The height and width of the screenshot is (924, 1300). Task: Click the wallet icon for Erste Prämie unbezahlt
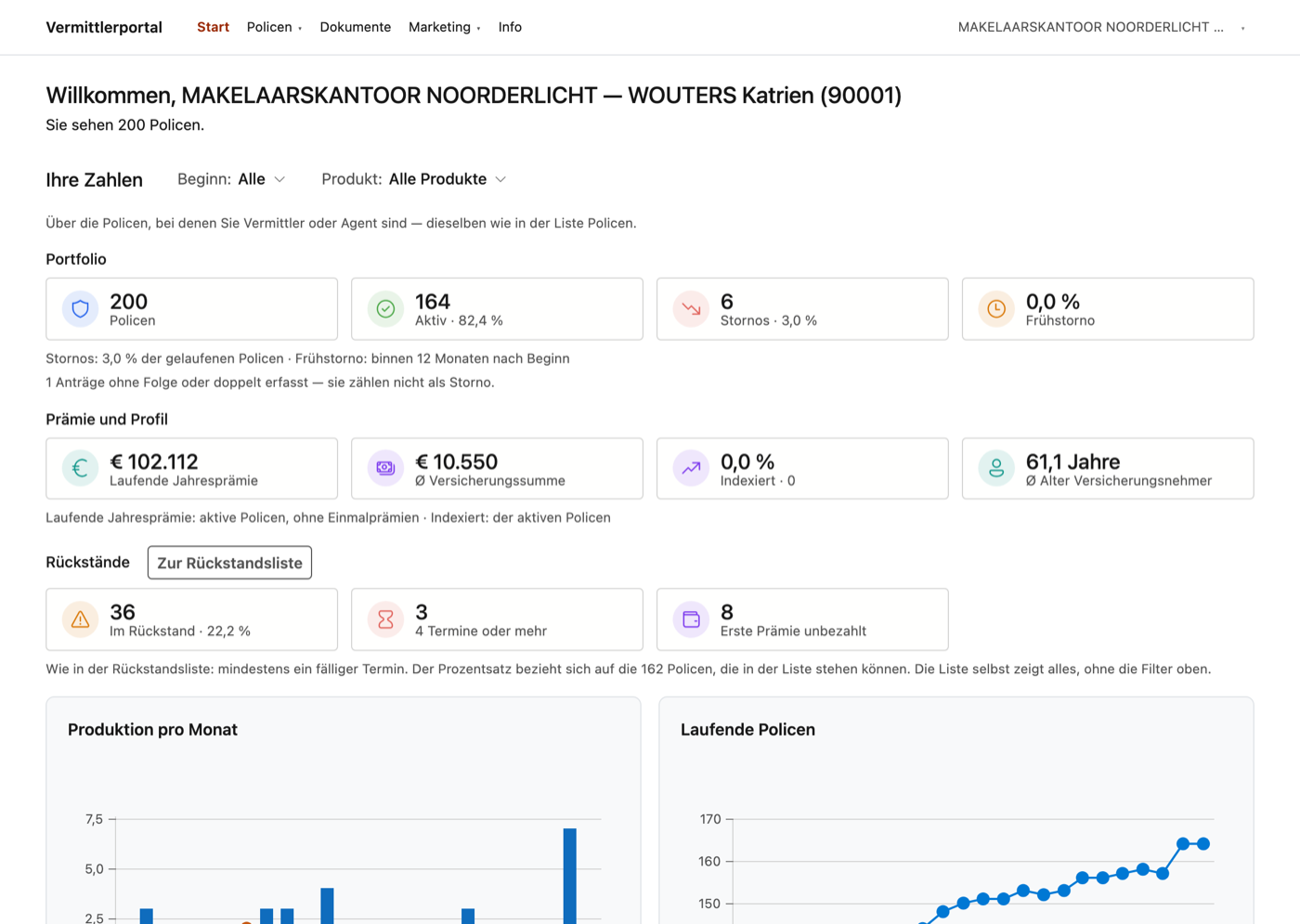(x=692, y=619)
